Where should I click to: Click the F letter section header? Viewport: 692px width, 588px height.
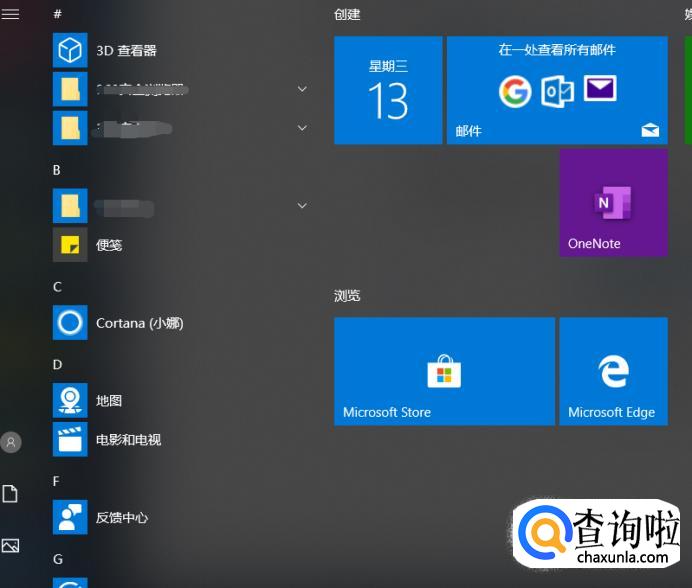point(56,481)
